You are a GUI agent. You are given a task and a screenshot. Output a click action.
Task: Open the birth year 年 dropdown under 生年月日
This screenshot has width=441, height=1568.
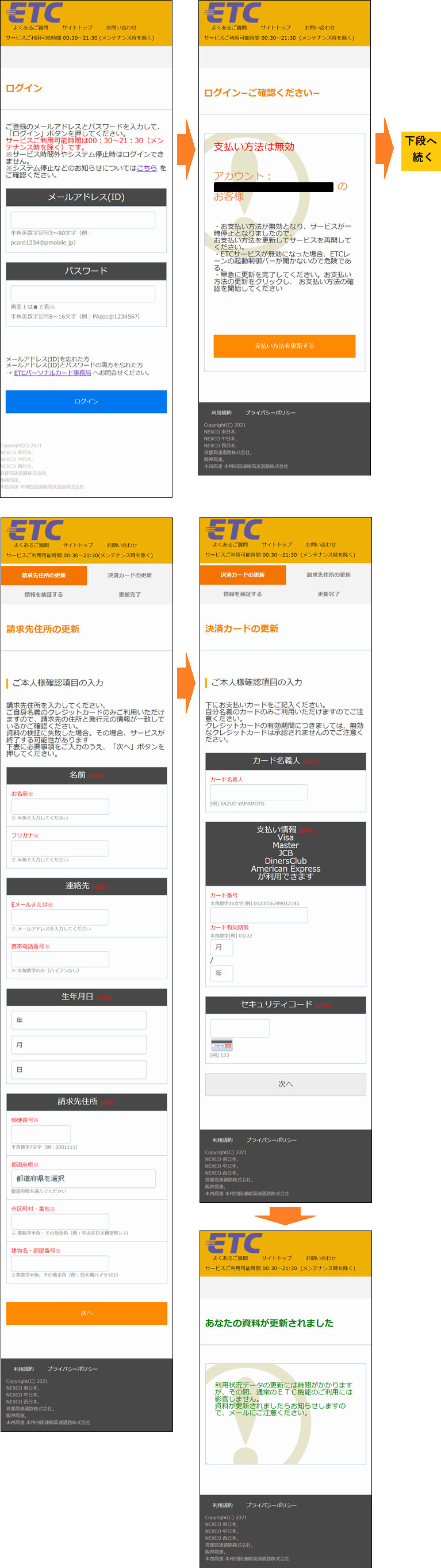tap(78, 1019)
